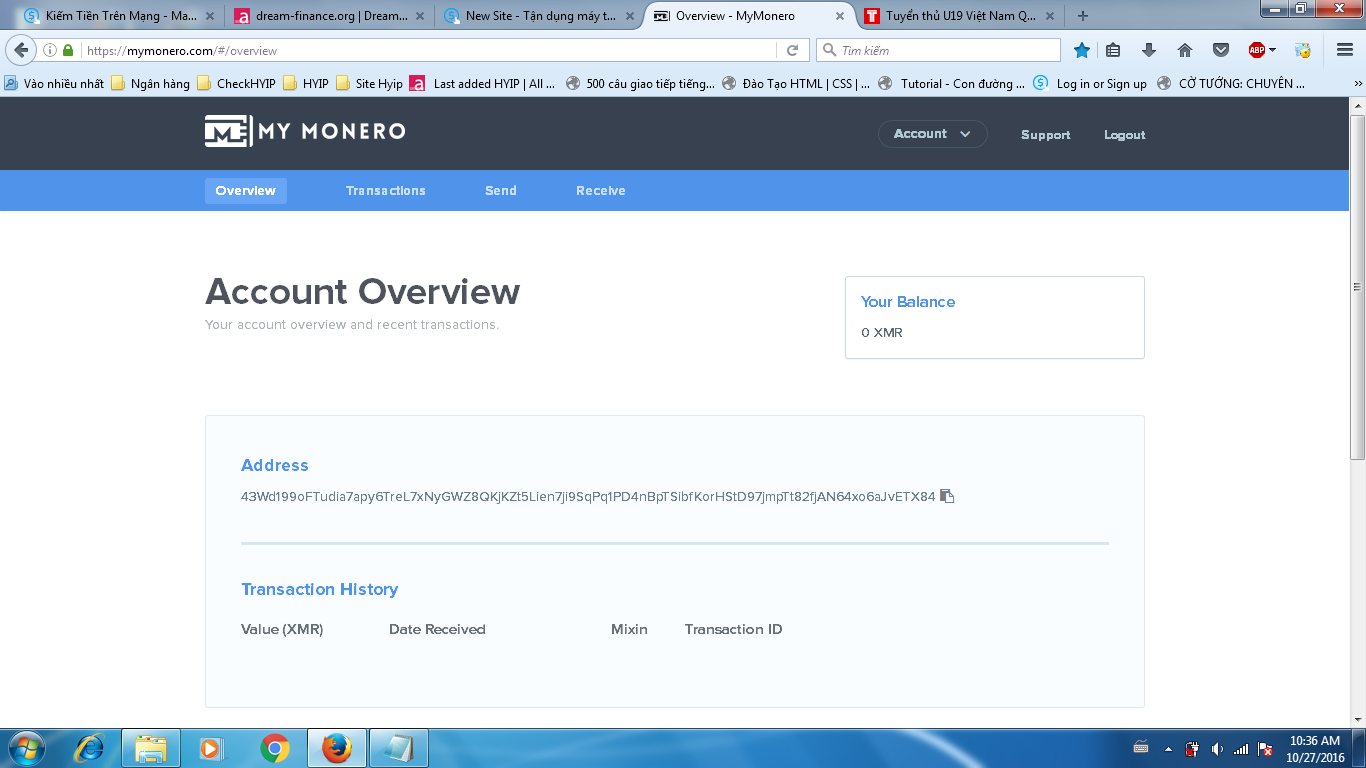Image resolution: width=1366 pixels, height=768 pixels.
Task: Open the Firefox downloads arrow
Action: click(1149, 50)
